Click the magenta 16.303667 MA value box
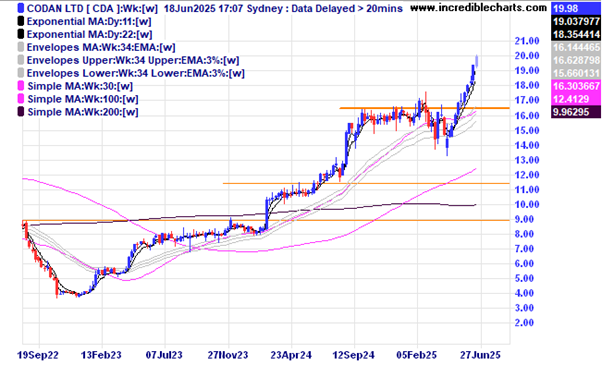This screenshot has height=365, width=602. coord(576,86)
